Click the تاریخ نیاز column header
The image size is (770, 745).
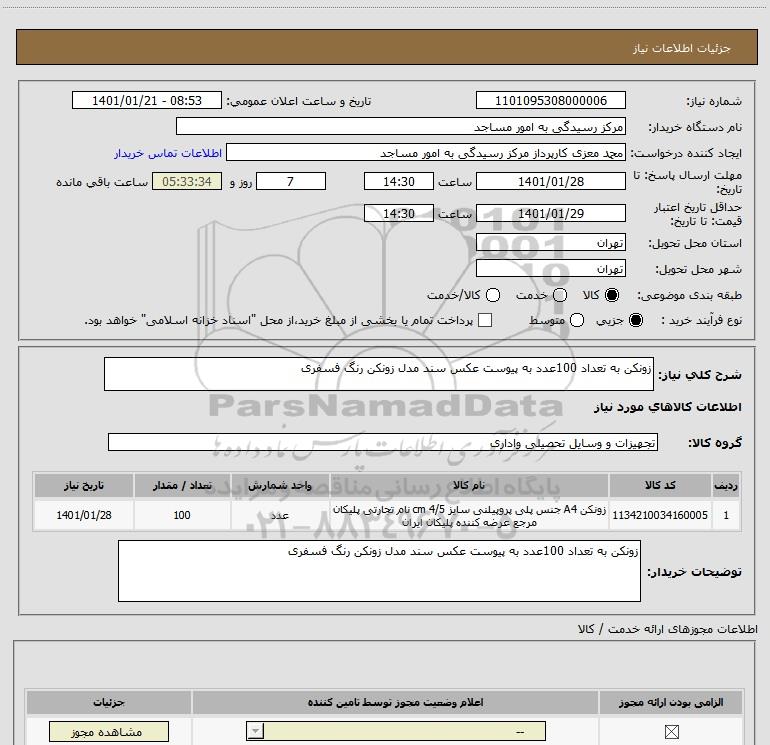84,485
